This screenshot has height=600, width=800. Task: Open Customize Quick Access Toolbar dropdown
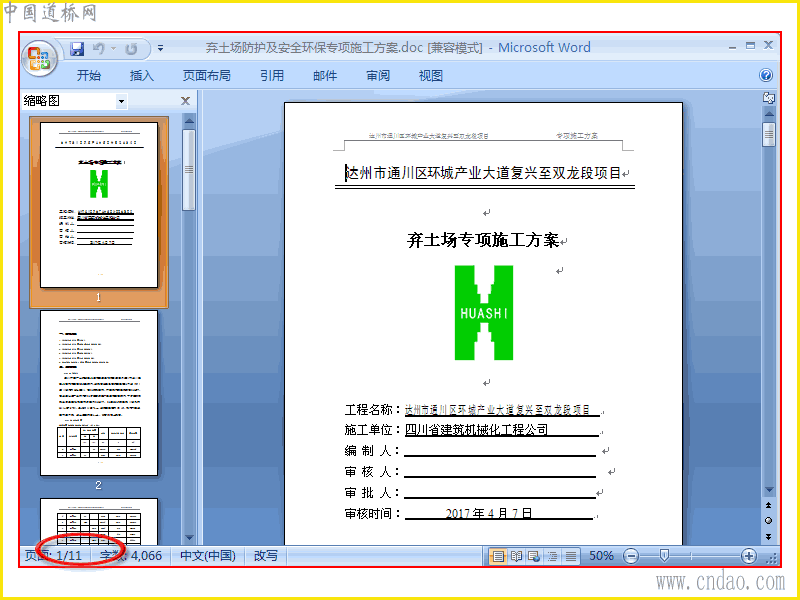[160, 48]
